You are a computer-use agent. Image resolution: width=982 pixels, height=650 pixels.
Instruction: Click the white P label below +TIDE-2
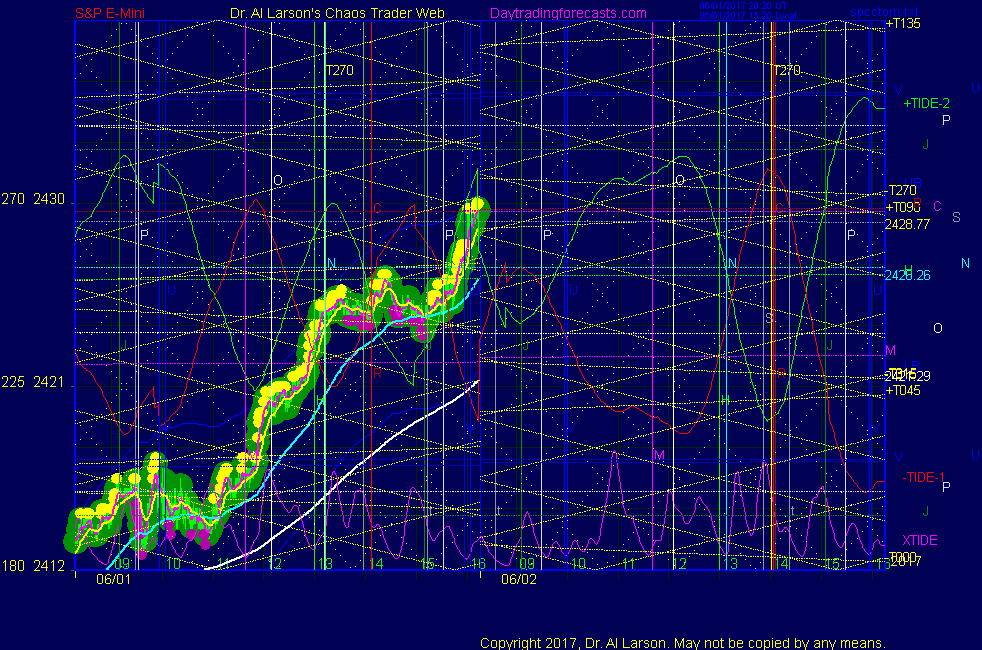tap(946, 120)
